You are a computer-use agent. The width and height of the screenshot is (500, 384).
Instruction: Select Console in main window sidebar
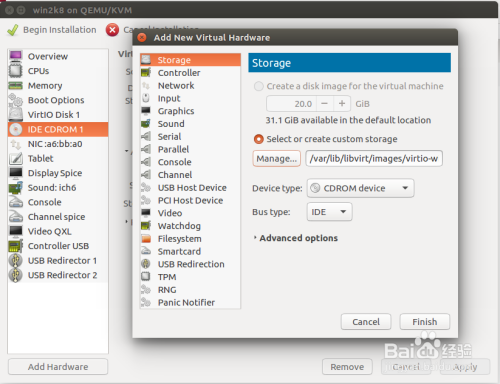(58, 202)
